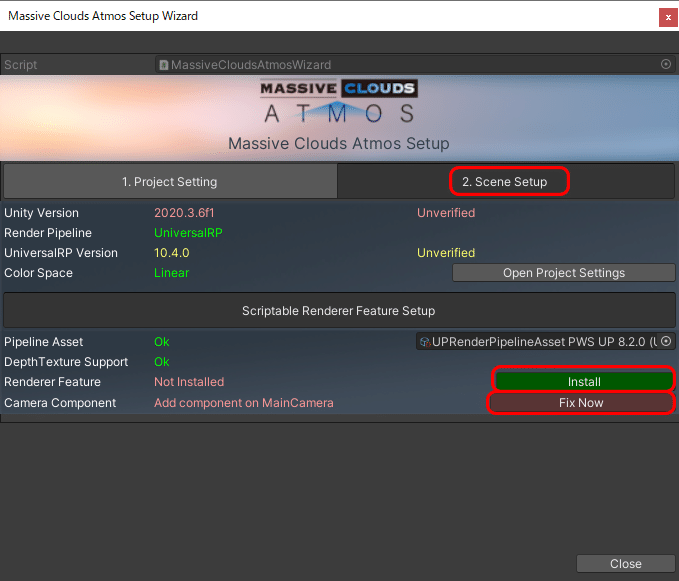Click the Pipeline Asset label
The width and height of the screenshot is (679, 581).
click(x=44, y=342)
